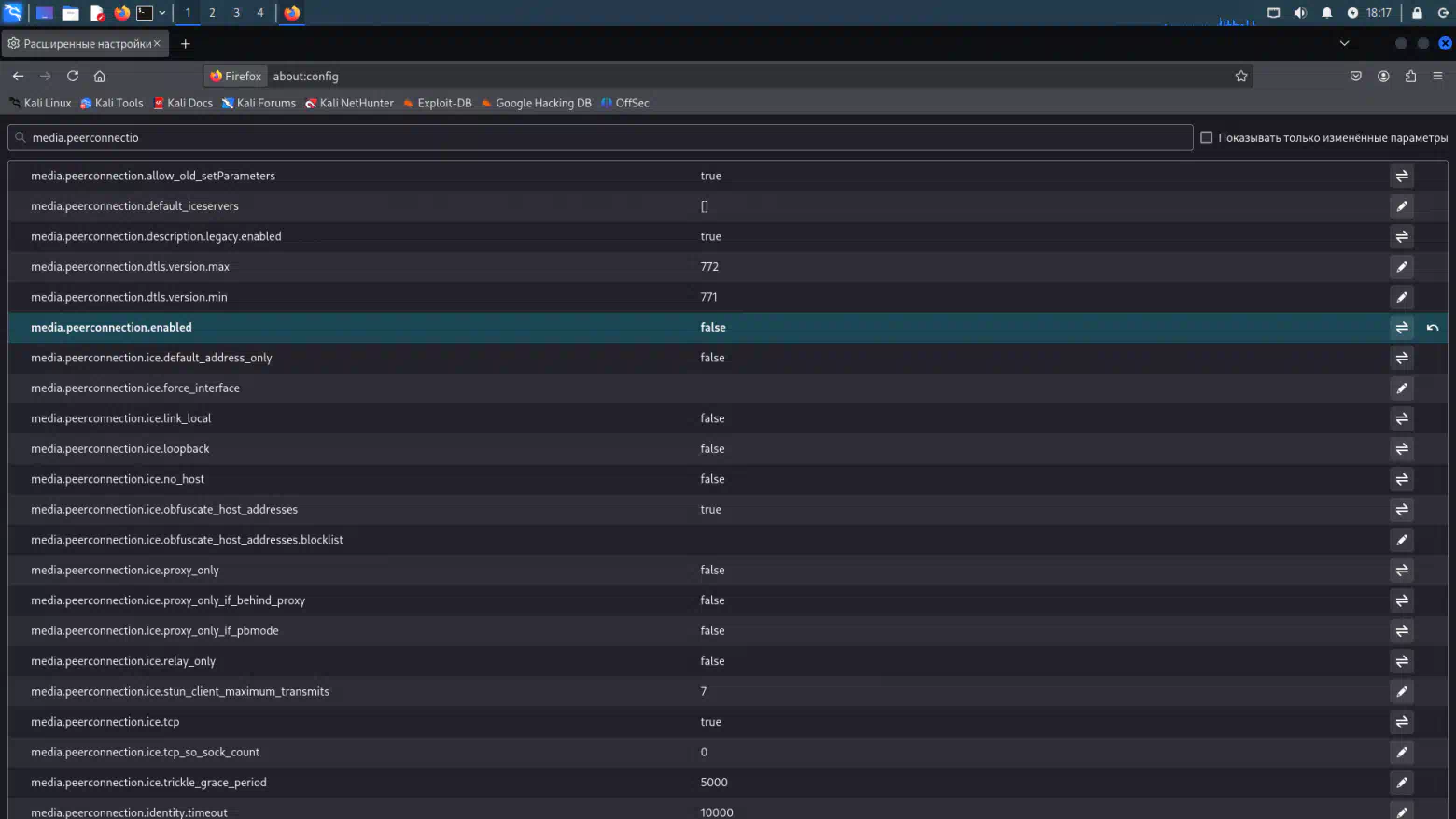Edit ice.trickle_grace_period value
This screenshot has width=1456, height=819.
coord(1401,783)
